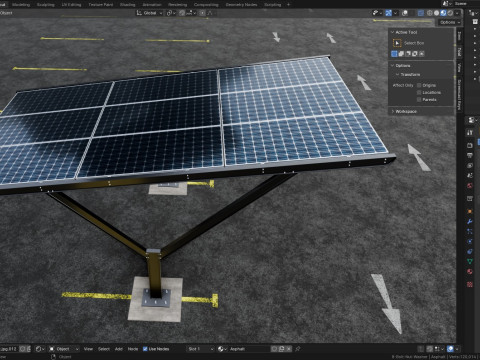Switch viewport shading to Wireframe
480x360 pixels.
(x=430, y=13)
